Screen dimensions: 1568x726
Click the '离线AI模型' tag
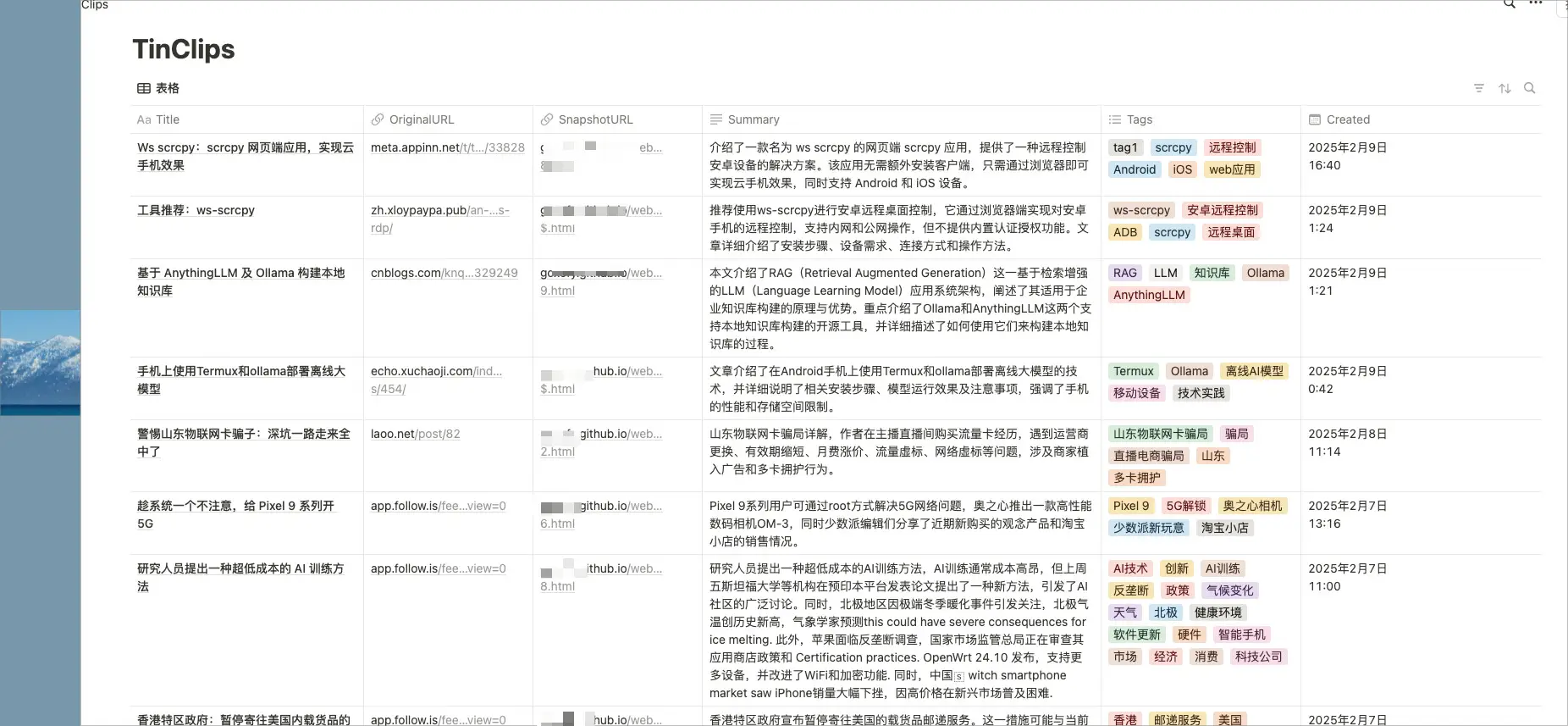click(x=1254, y=371)
